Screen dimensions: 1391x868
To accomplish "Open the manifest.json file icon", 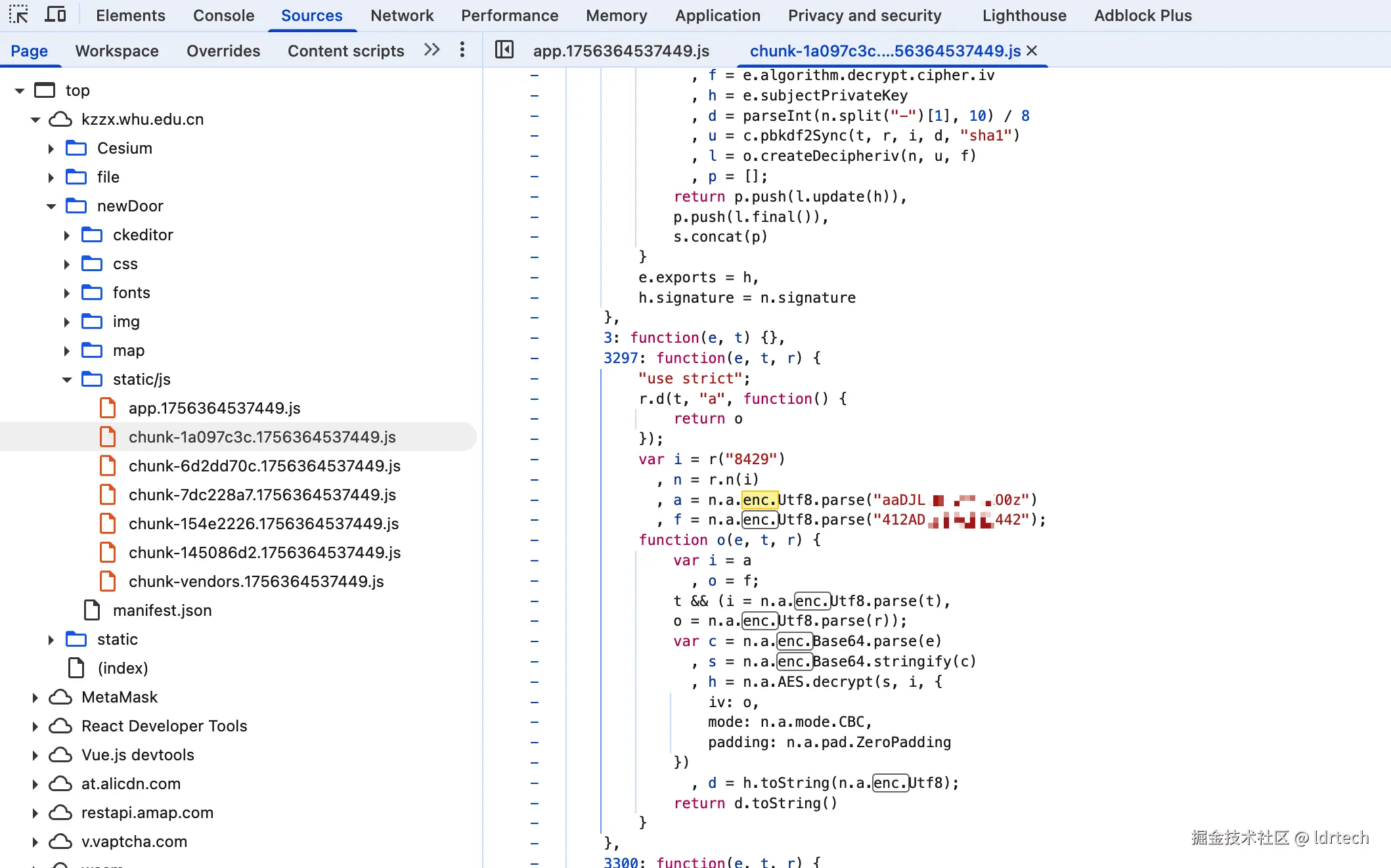I will click(92, 610).
